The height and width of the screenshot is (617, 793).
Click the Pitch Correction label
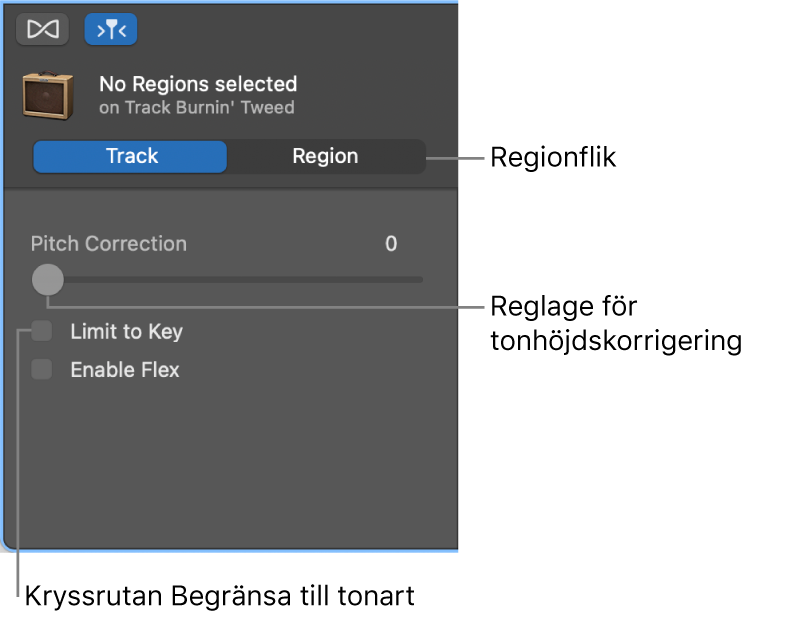[x=109, y=244]
